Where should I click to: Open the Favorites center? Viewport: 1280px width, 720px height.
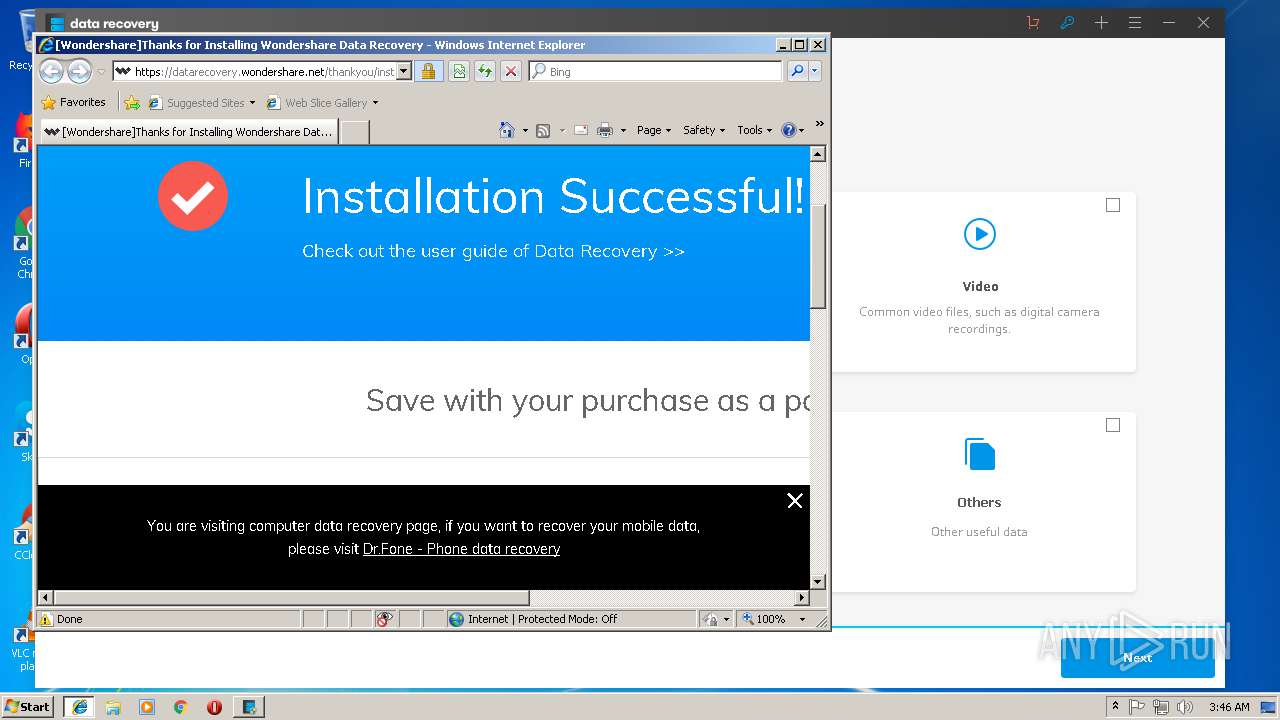click(x=73, y=102)
